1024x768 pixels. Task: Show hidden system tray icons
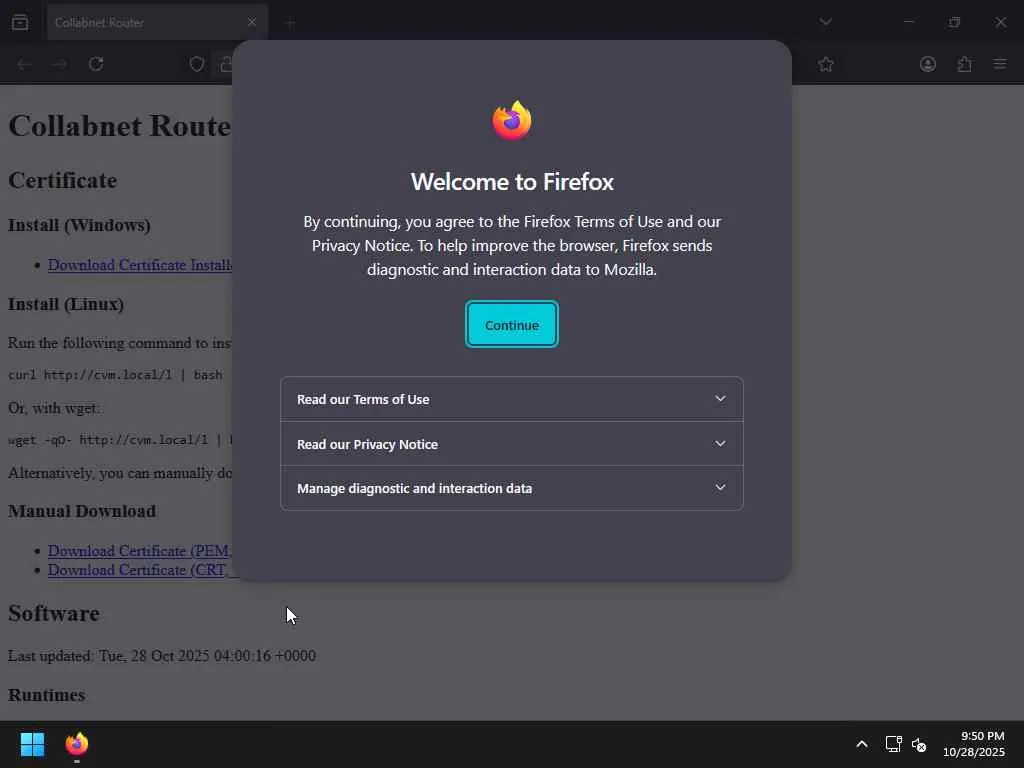[x=861, y=744]
